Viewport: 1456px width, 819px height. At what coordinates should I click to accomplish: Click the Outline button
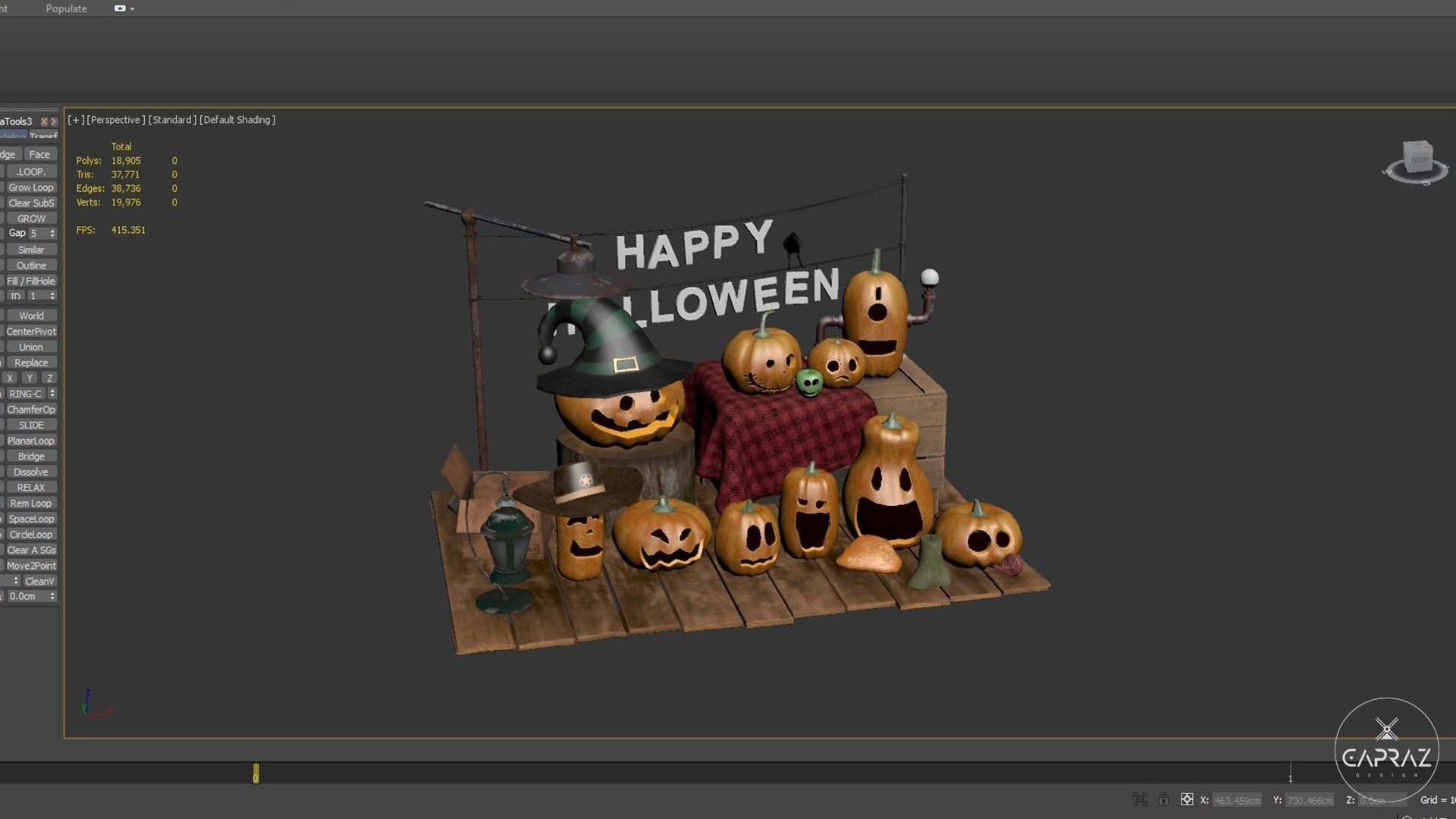(x=31, y=265)
